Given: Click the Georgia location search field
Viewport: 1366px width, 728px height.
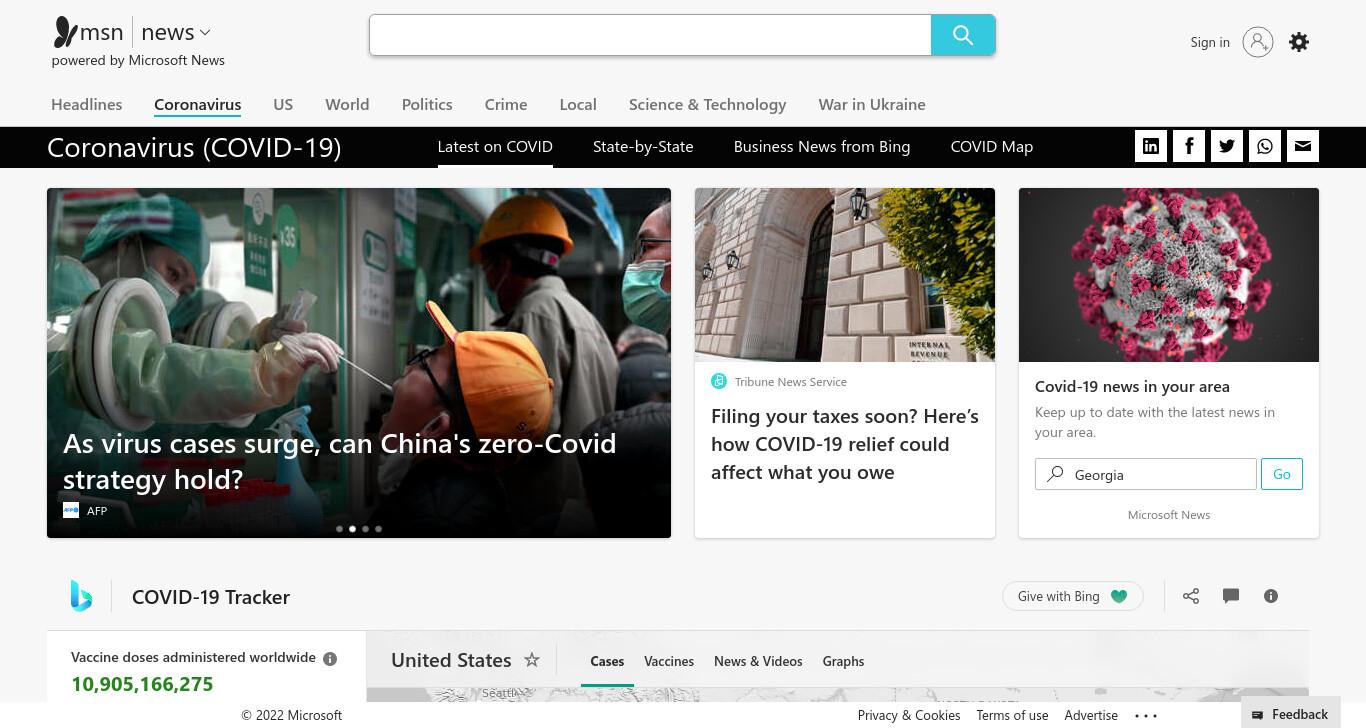Looking at the screenshot, I should [1146, 474].
